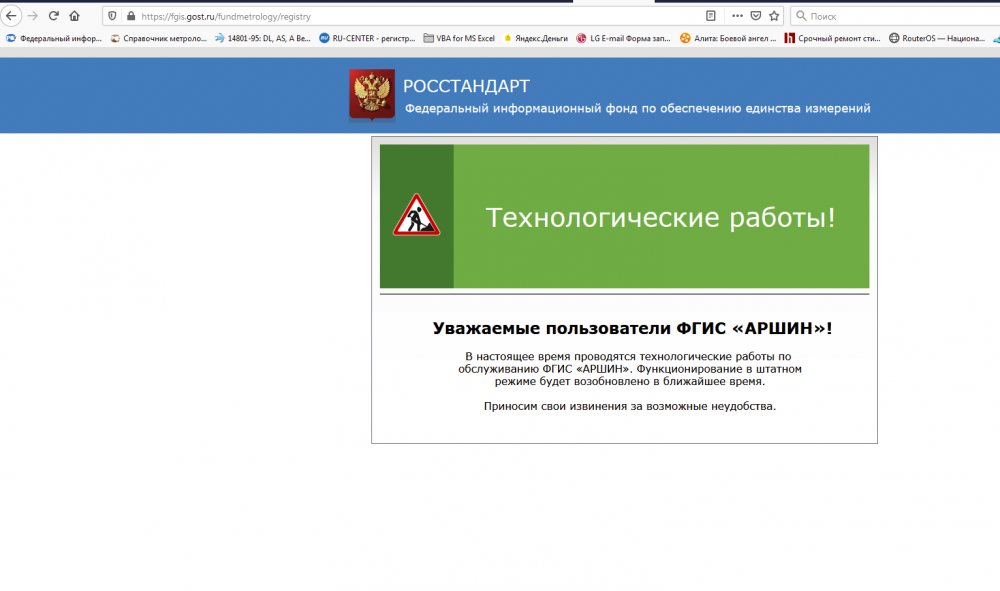Enter Reader View for this page
This screenshot has width=1000, height=591.
[x=710, y=15]
